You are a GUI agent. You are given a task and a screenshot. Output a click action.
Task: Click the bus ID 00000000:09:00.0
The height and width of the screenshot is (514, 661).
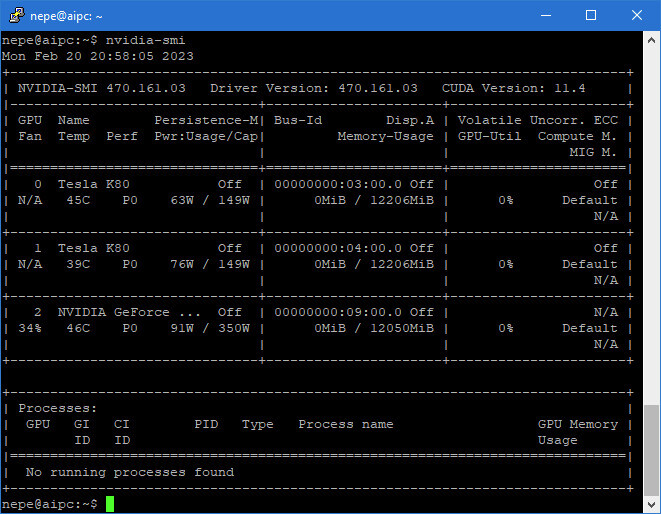338,312
